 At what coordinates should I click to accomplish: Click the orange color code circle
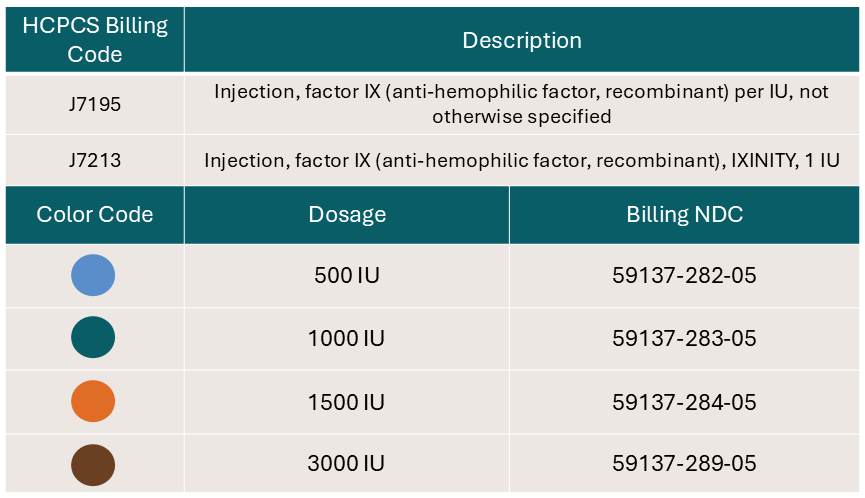pyautogui.click(x=93, y=401)
